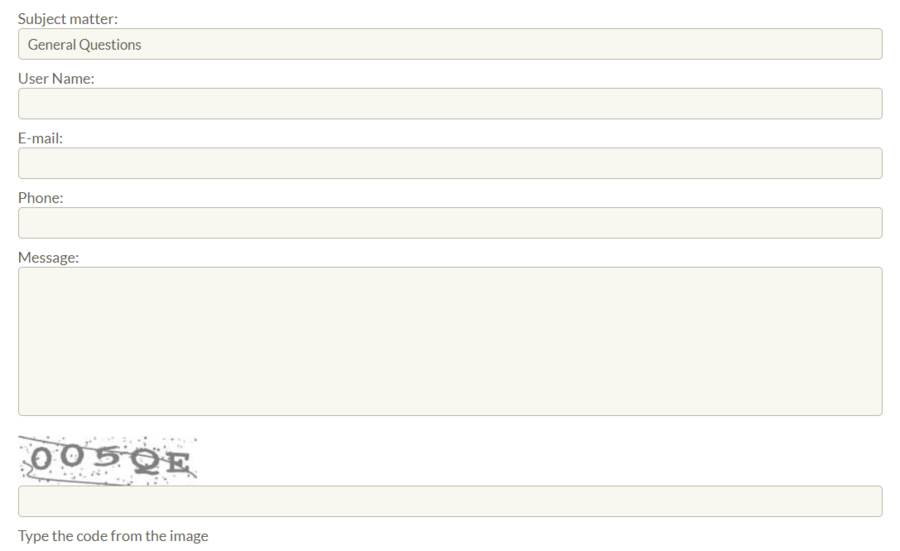
Task: Click the E-mail label text
Action: click(x=40, y=138)
